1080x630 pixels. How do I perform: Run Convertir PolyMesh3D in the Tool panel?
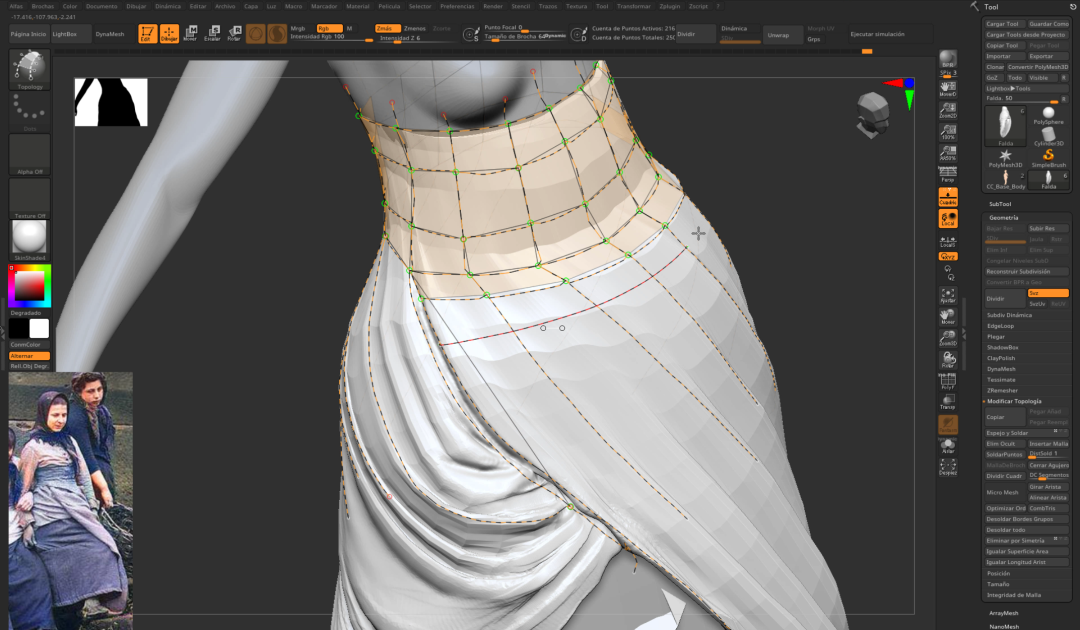[1038, 67]
